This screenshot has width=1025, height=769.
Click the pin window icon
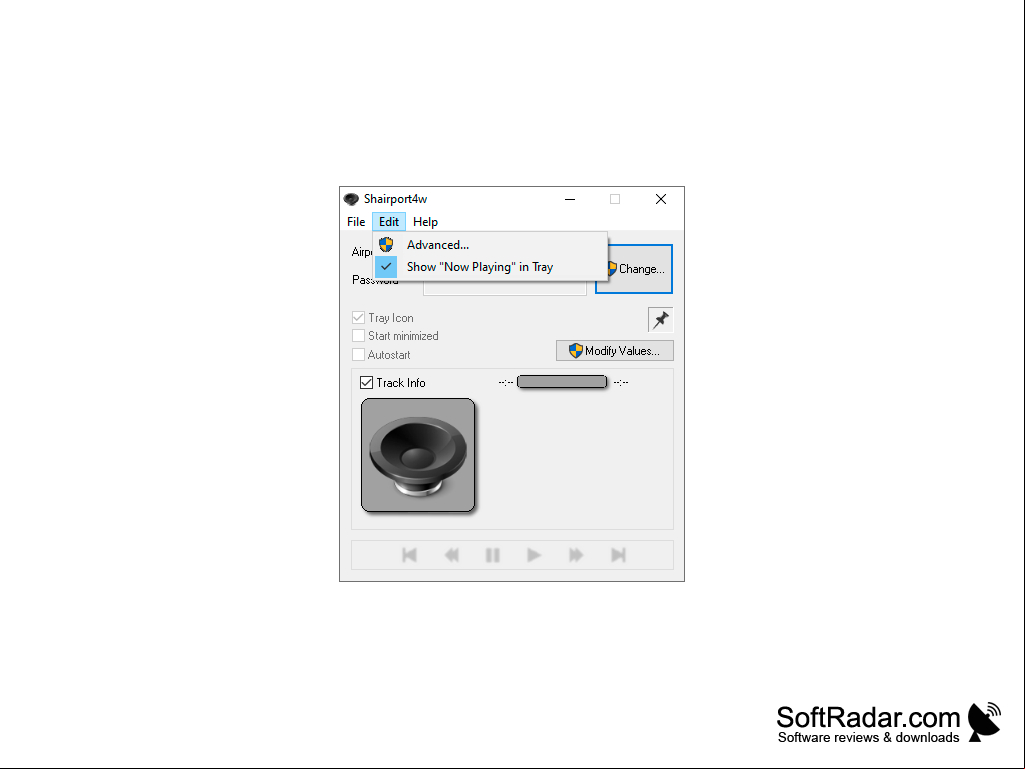(660, 320)
